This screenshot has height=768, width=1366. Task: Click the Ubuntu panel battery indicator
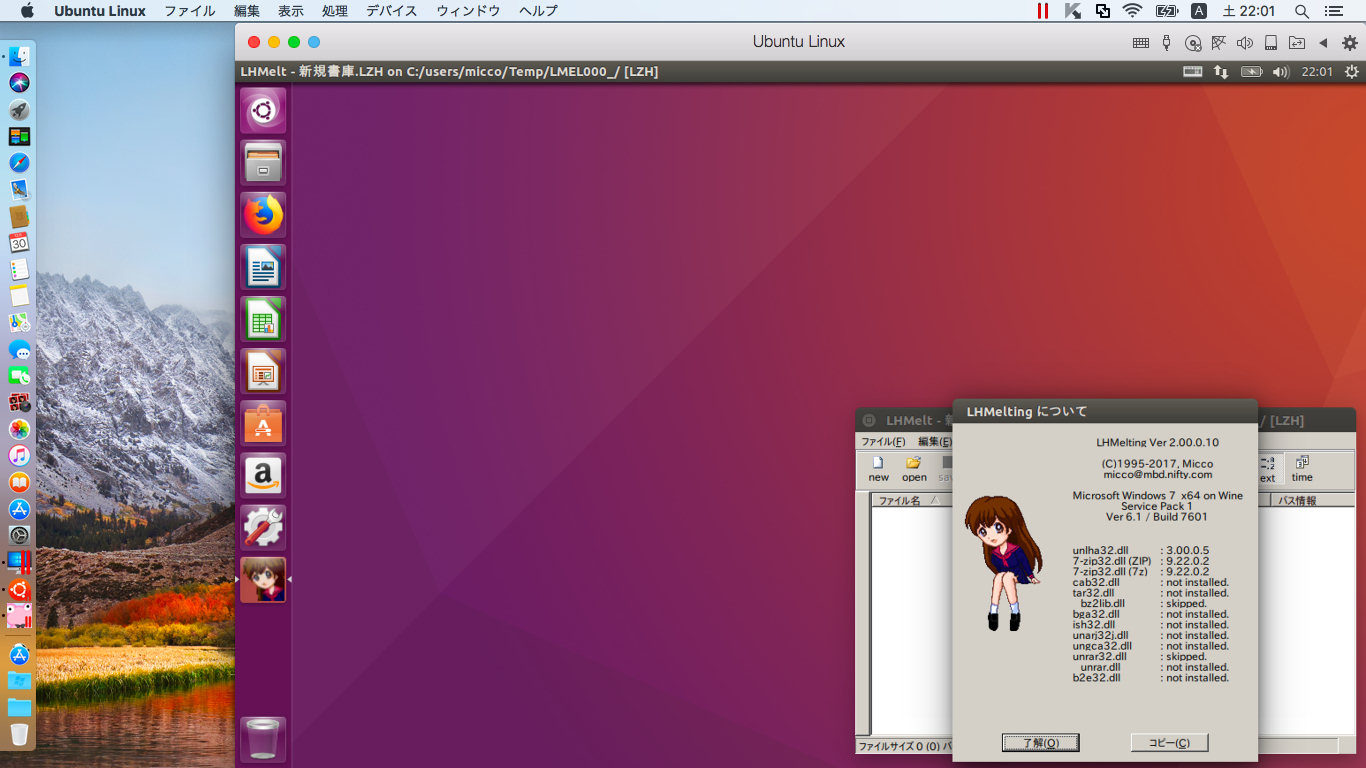coord(1252,72)
